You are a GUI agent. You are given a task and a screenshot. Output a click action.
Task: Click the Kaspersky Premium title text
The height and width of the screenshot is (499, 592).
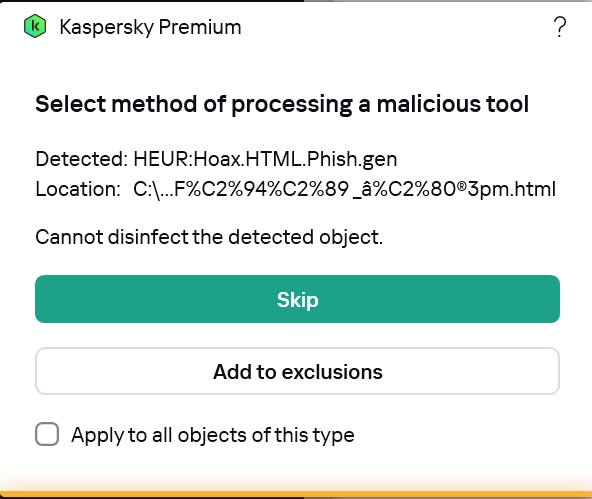(x=150, y=27)
